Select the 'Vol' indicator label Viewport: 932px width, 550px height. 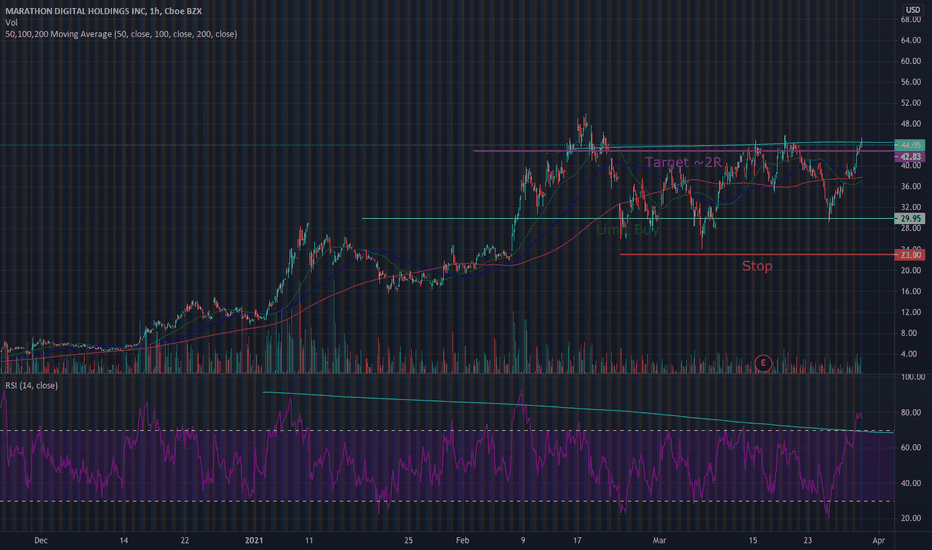click(x=11, y=23)
